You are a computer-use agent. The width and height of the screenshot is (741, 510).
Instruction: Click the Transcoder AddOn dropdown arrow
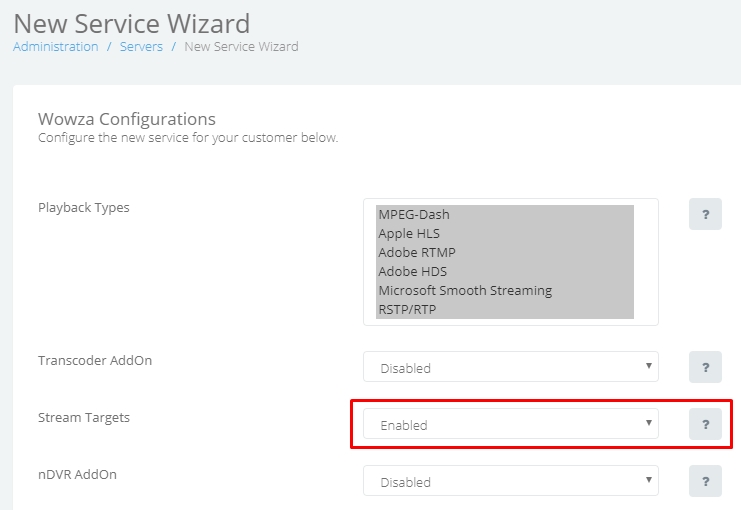click(648, 365)
